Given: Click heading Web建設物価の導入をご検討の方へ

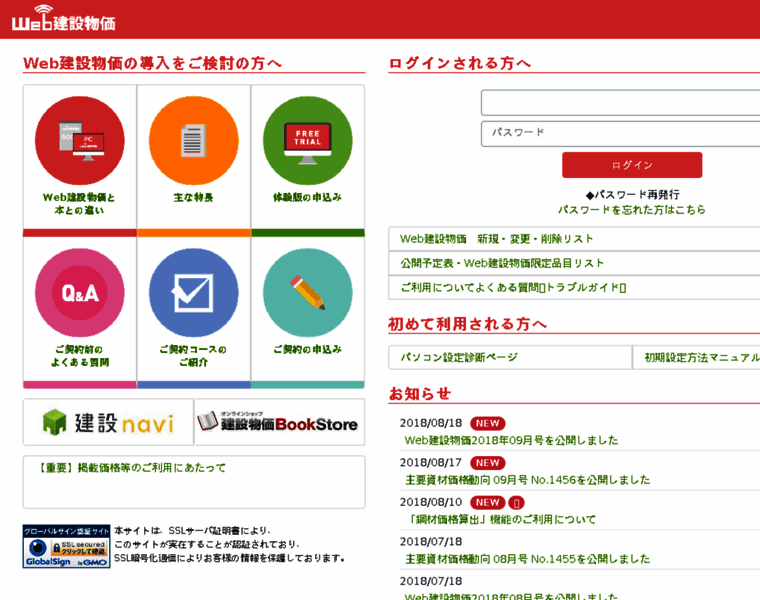Looking at the screenshot, I should click(152, 63).
